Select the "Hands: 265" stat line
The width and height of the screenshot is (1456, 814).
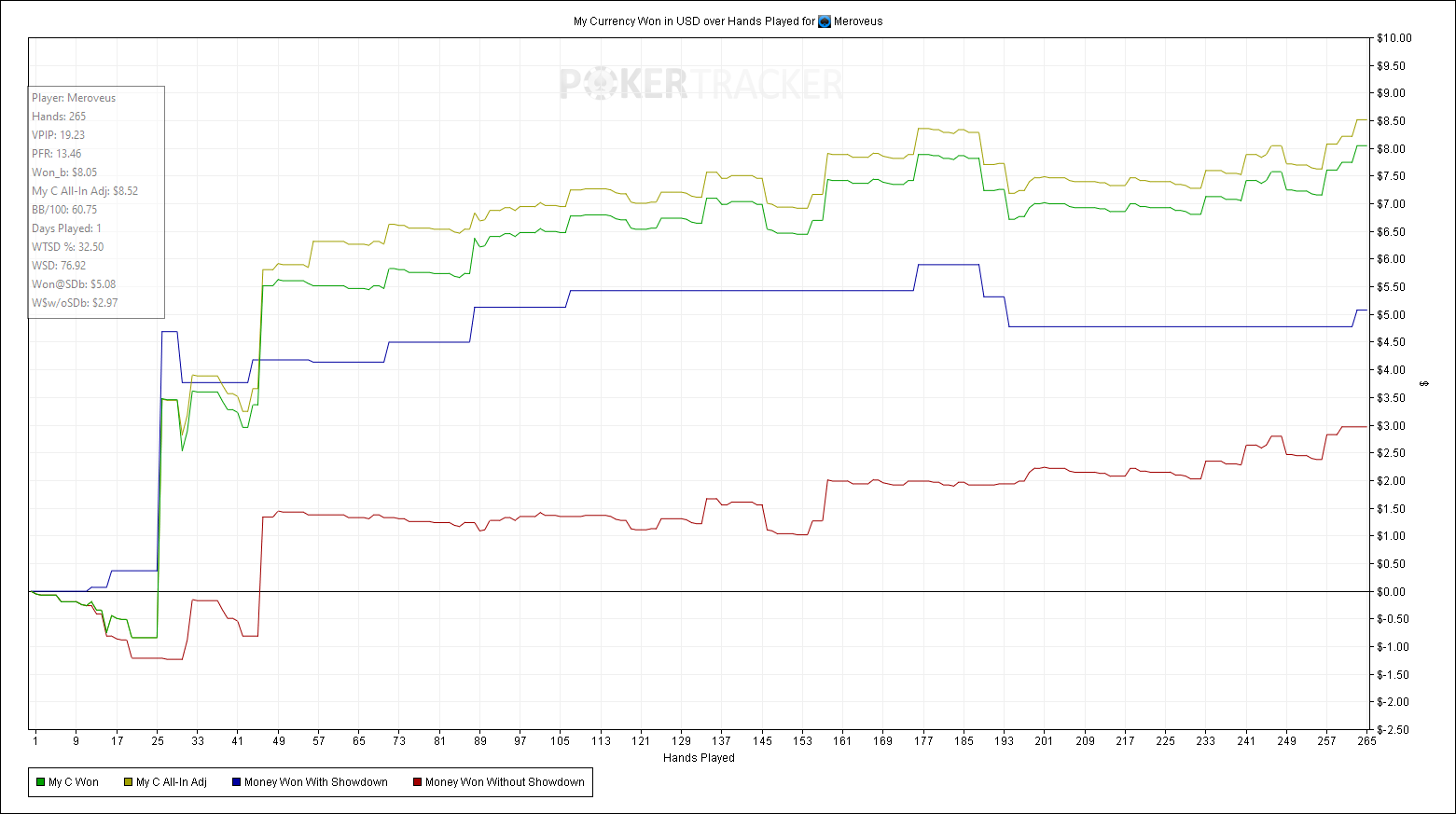pos(59,117)
